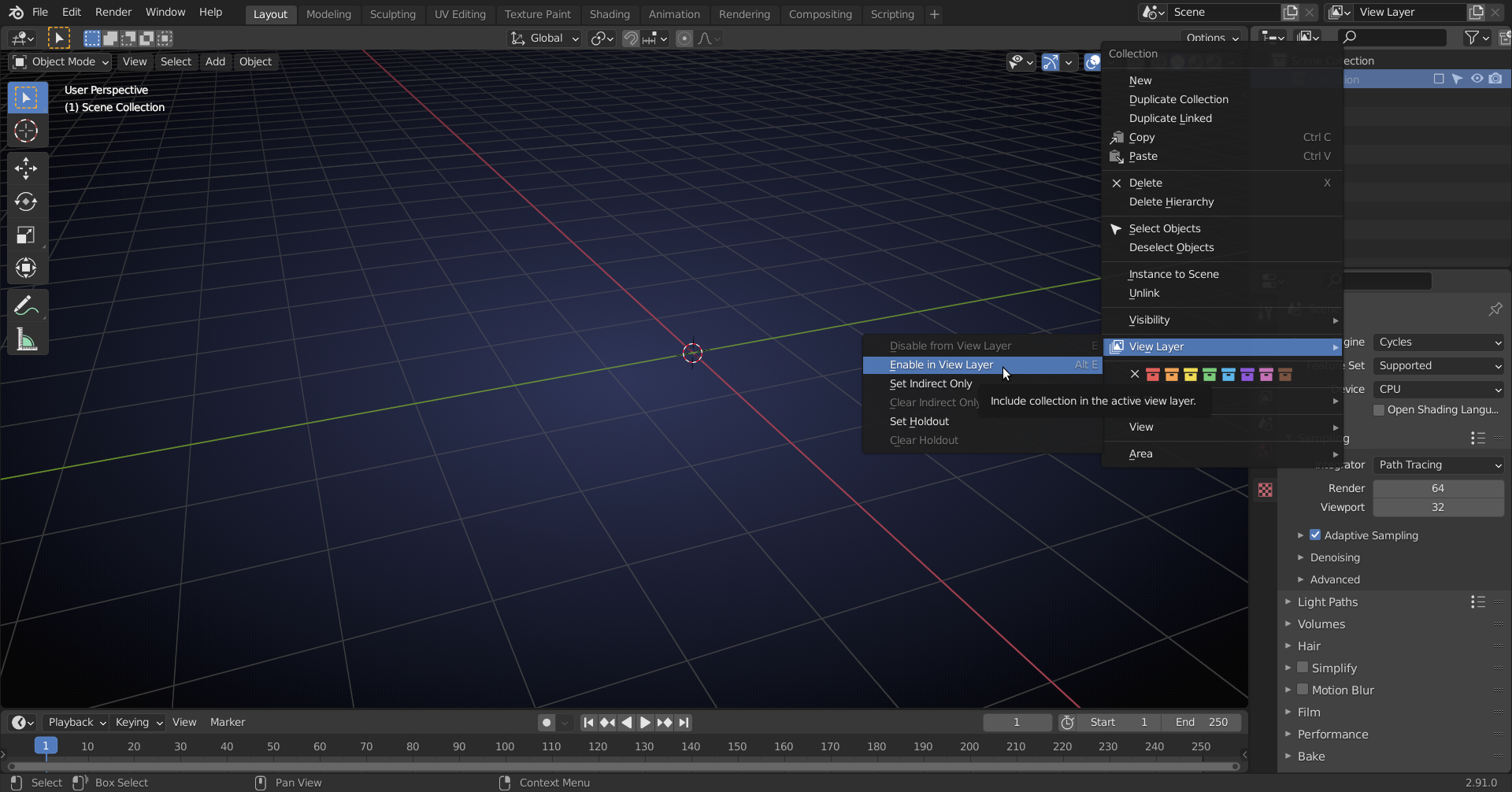Open the Path Tracing integrator dropdown
Screen dimensions: 1512x792
click(x=1439, y=465)
